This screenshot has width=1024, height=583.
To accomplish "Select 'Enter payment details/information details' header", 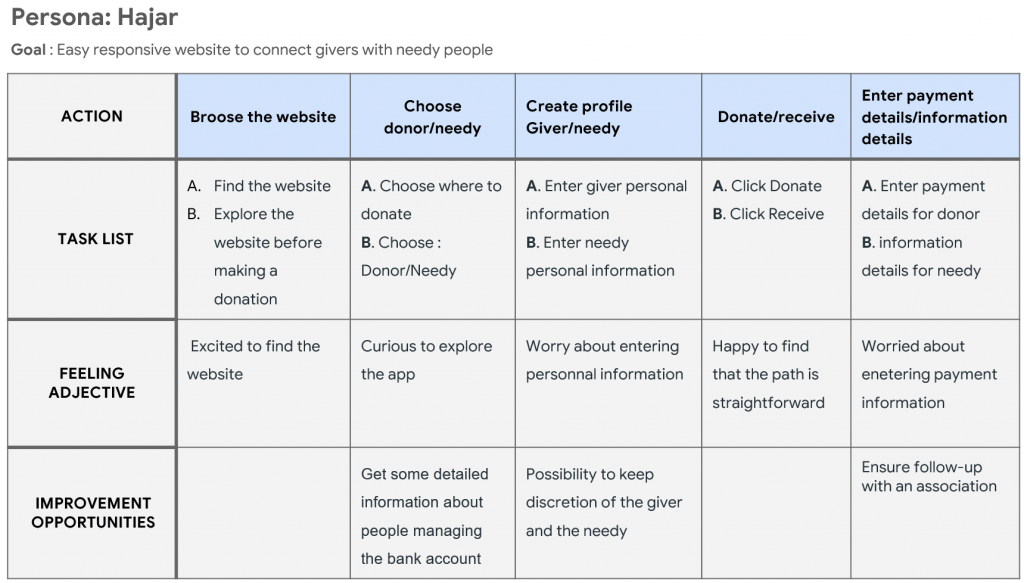I will (x=935, y=116).
